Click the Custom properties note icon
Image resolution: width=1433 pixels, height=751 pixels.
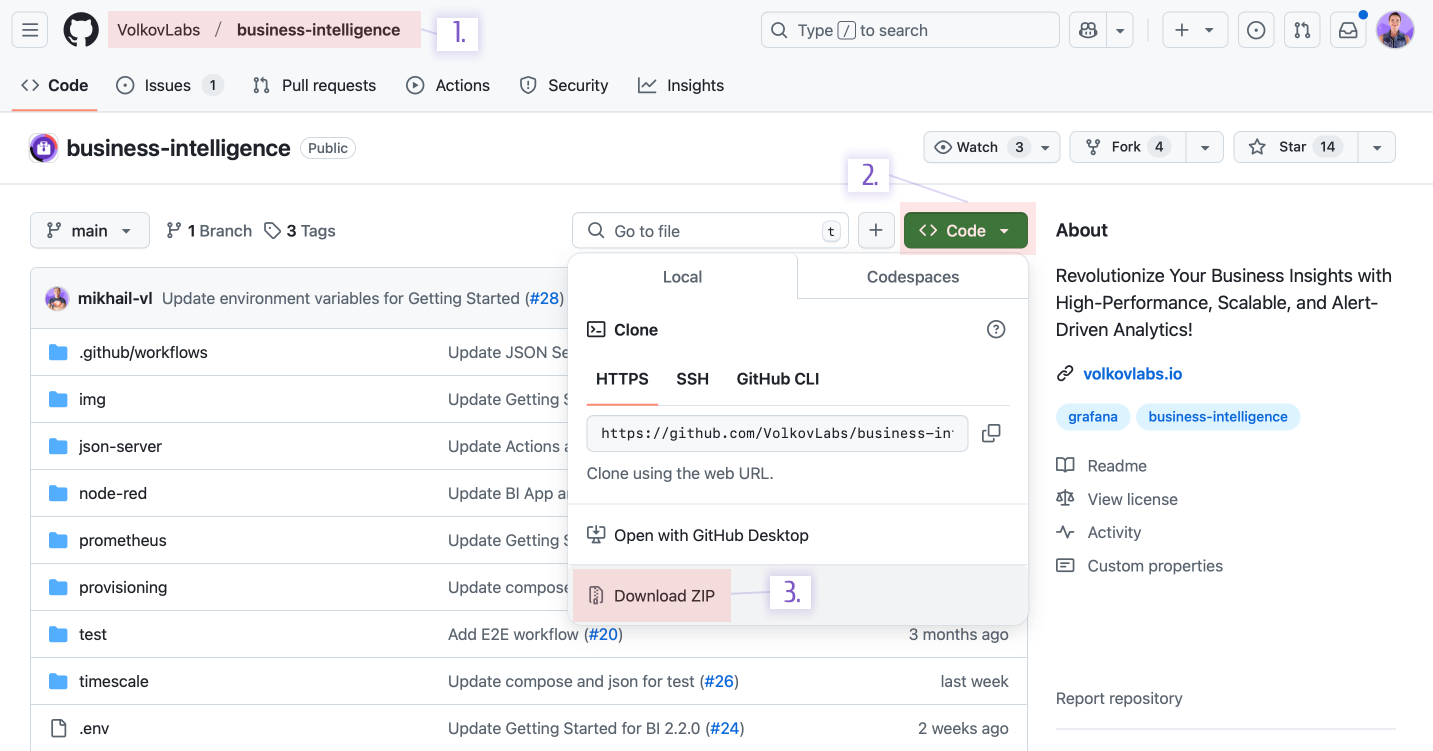tap(1065, 566)
